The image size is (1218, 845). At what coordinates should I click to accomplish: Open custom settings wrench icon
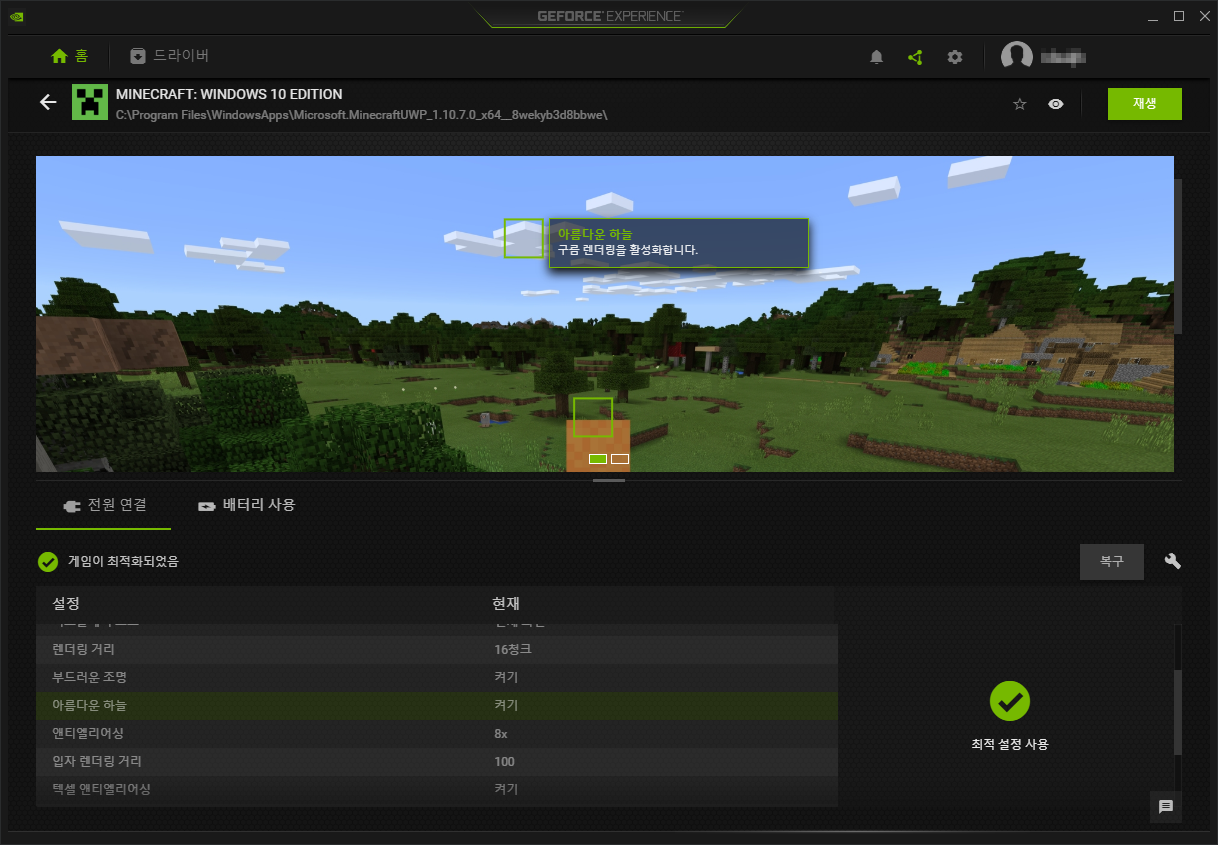(x=1173, y=561)
